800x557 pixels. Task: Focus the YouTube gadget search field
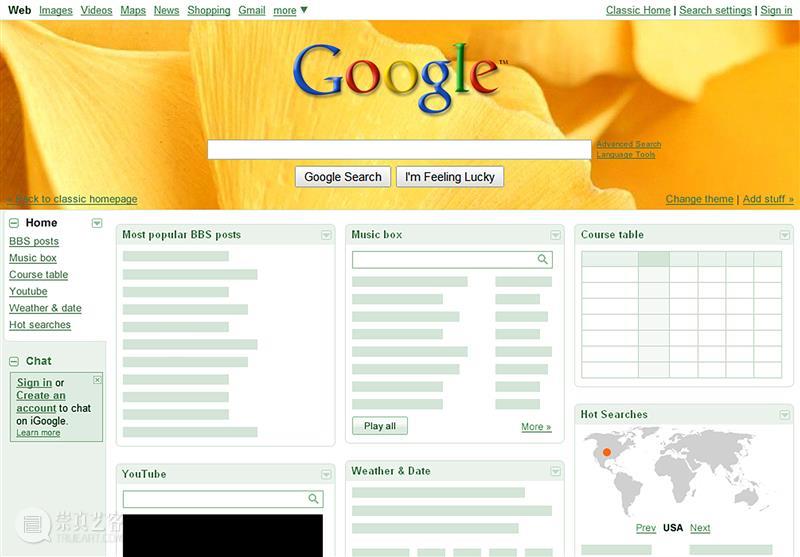pyautogui.click(x=223, y=499)
